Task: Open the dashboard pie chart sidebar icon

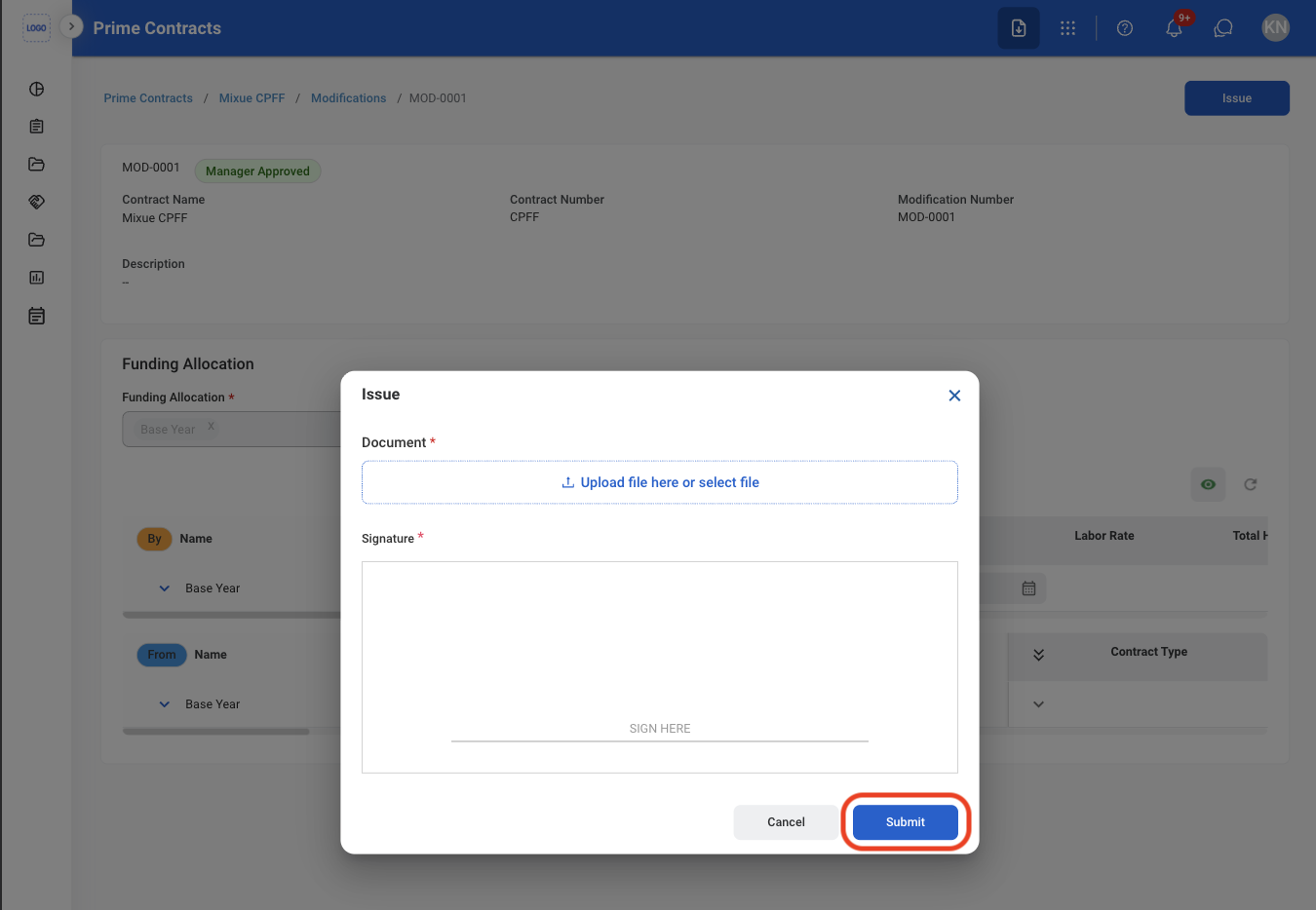Action: (37, 89)
